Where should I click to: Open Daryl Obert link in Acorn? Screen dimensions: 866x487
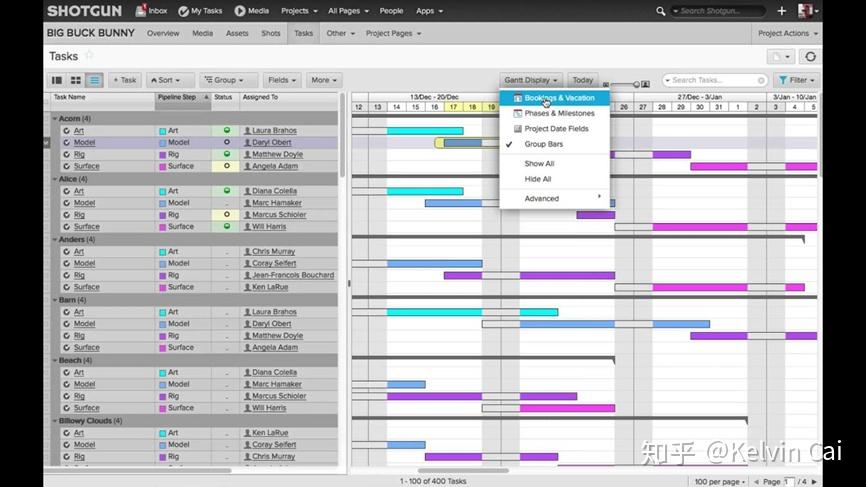(271, 142)
